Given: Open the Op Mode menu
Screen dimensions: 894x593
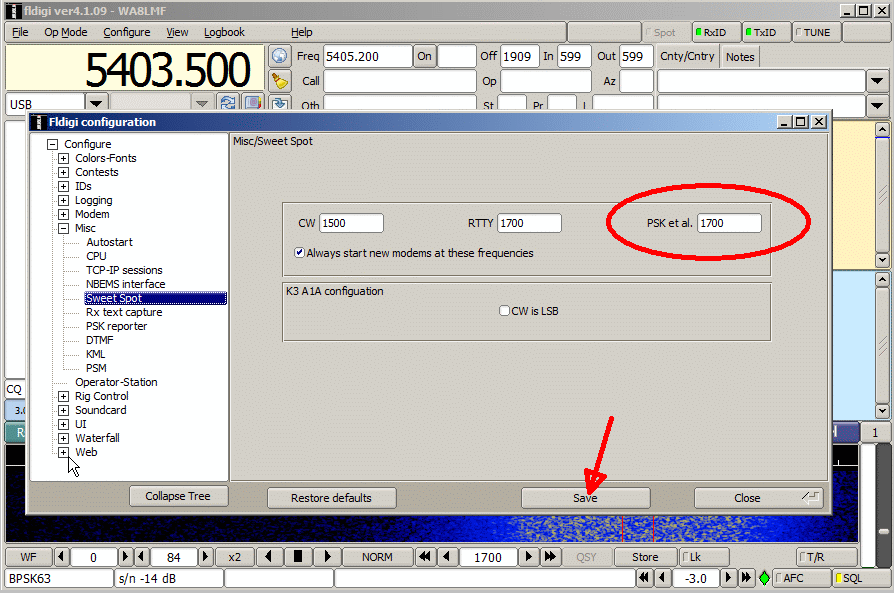Looking at the screenshot, I should pyautogui.click(x=66, y=33).
